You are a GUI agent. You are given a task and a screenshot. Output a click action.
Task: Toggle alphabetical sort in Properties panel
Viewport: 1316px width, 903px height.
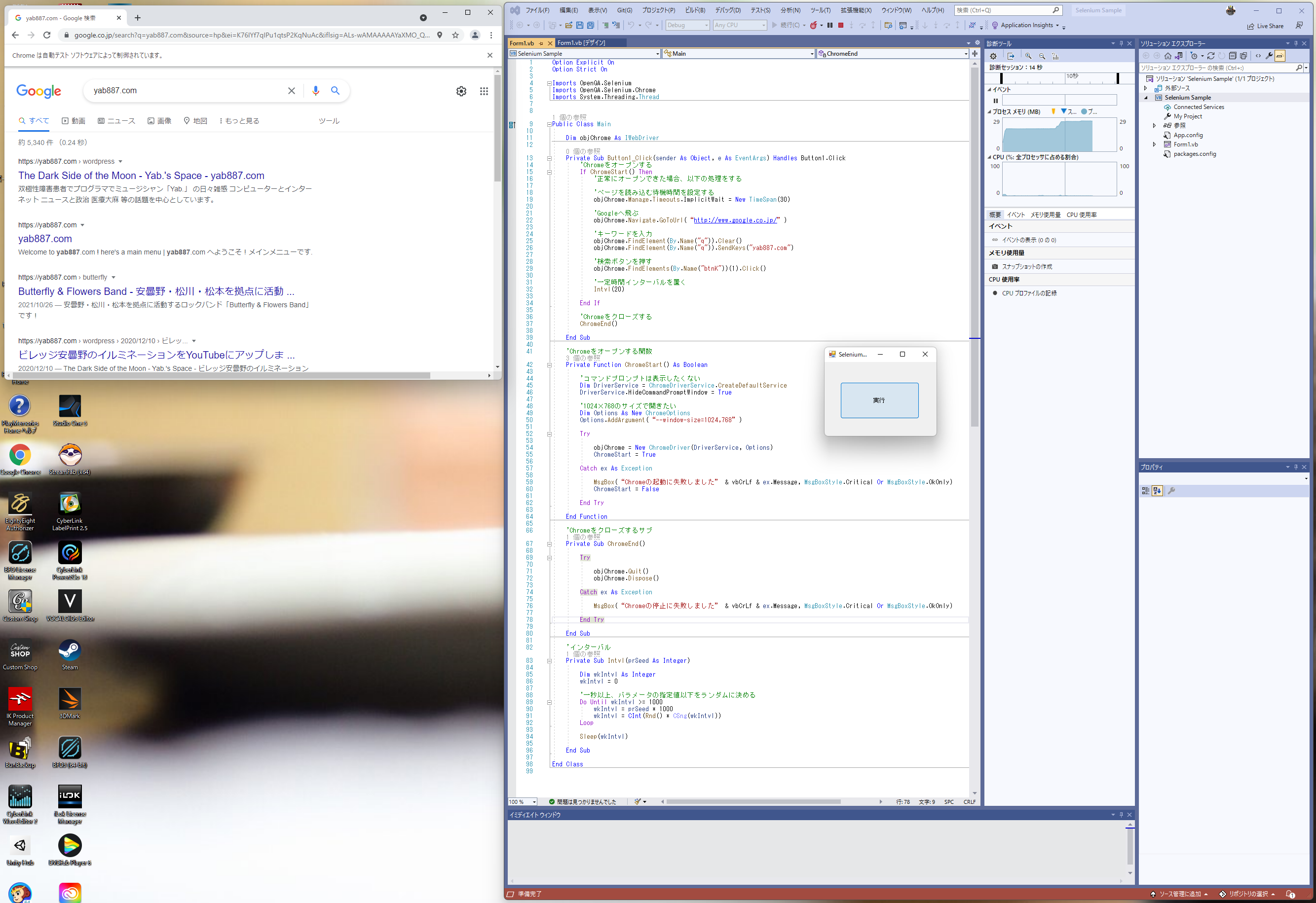pyautogui.click(x=1157, y=491)
